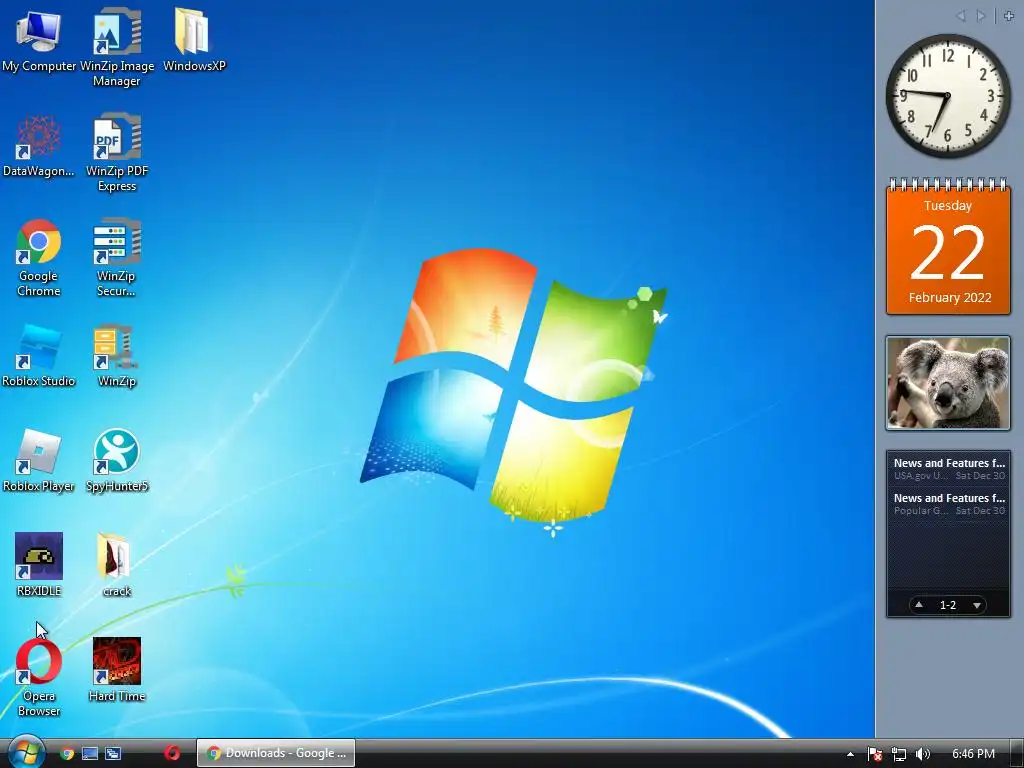Open the volume speaker tray icon

[923, 754]
